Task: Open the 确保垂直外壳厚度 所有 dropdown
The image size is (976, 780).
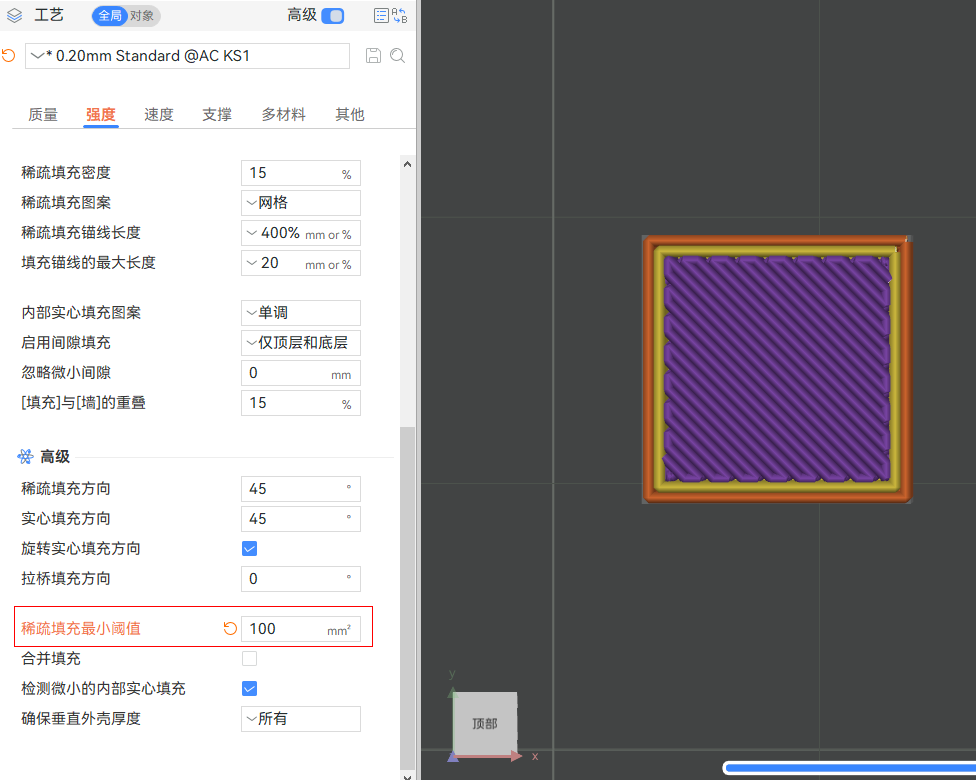Action: pyautogui.click(x=301, y=718)
